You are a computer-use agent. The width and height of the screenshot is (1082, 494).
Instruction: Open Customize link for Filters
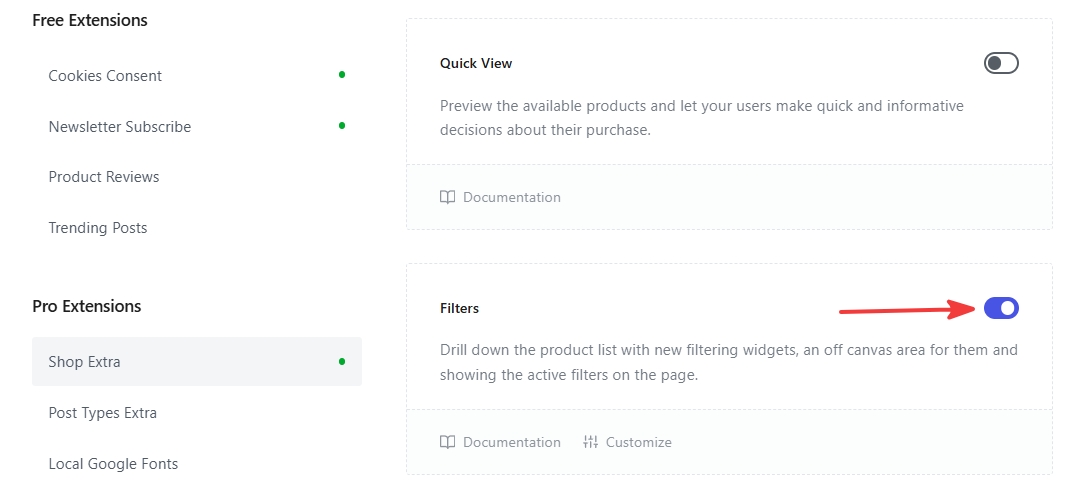click(627, 442)
